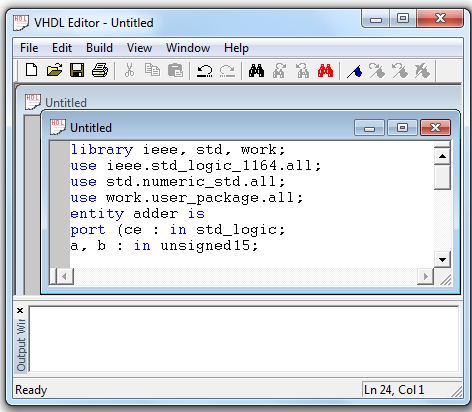The height and width of the screenshot is (412, 472).
Task: Click the 'Ln 24, Col 1' status indicator
Action: tap(394, 389)
